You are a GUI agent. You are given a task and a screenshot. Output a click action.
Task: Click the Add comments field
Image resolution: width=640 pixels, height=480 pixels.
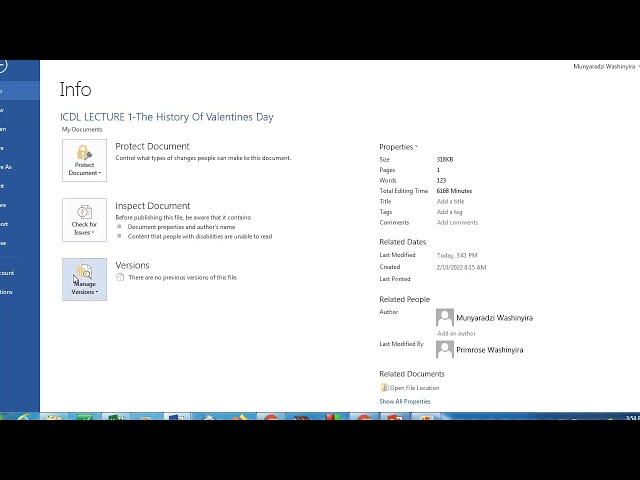tap(457, 222)
